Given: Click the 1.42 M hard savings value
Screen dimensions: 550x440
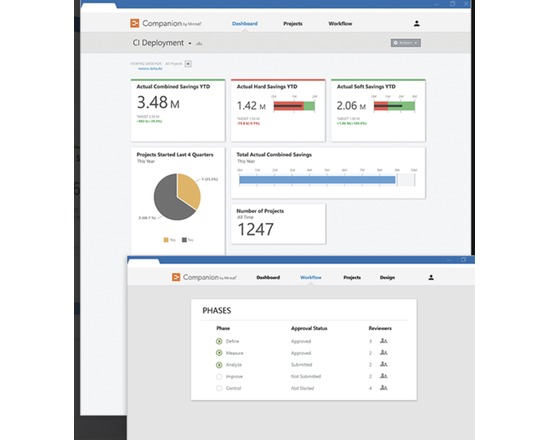Looking at the screenshot, I should pos(251,106).
